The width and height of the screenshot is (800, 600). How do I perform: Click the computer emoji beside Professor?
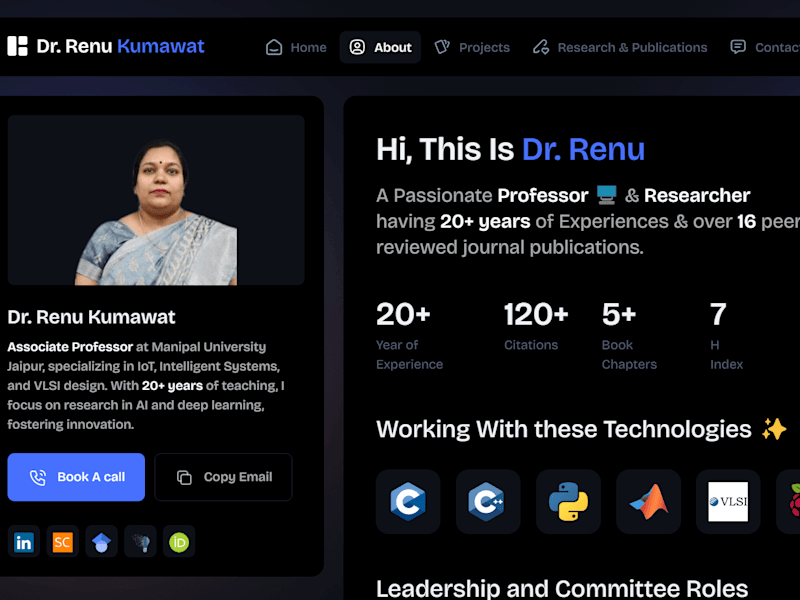(x=607, y=195)
